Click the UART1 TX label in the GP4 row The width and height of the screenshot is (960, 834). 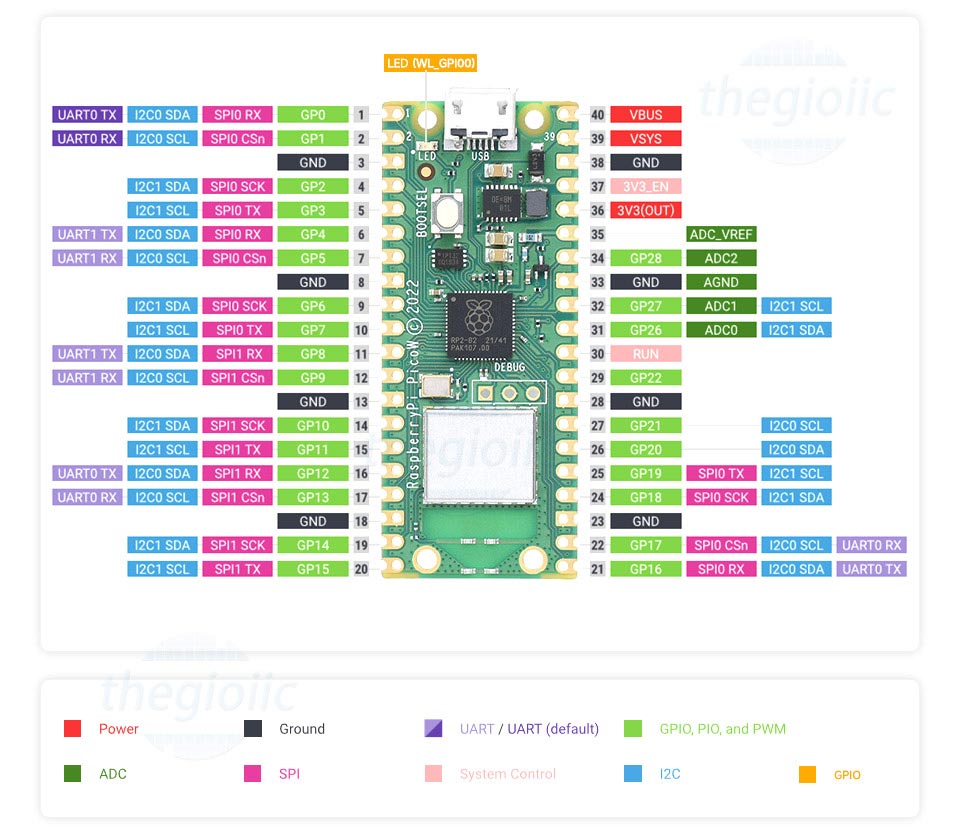click(87, 234)
